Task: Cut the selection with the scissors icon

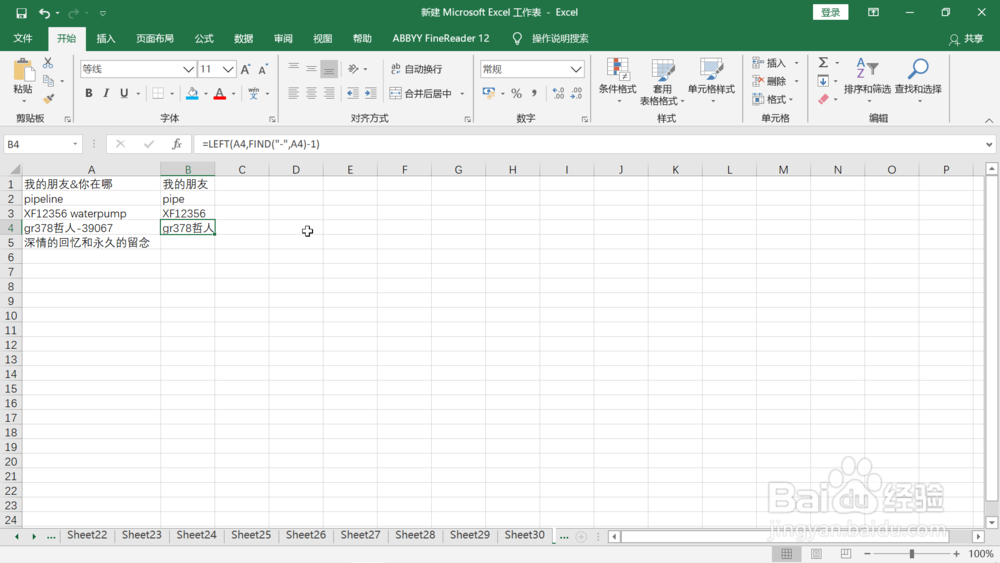Action: (48, 63)
